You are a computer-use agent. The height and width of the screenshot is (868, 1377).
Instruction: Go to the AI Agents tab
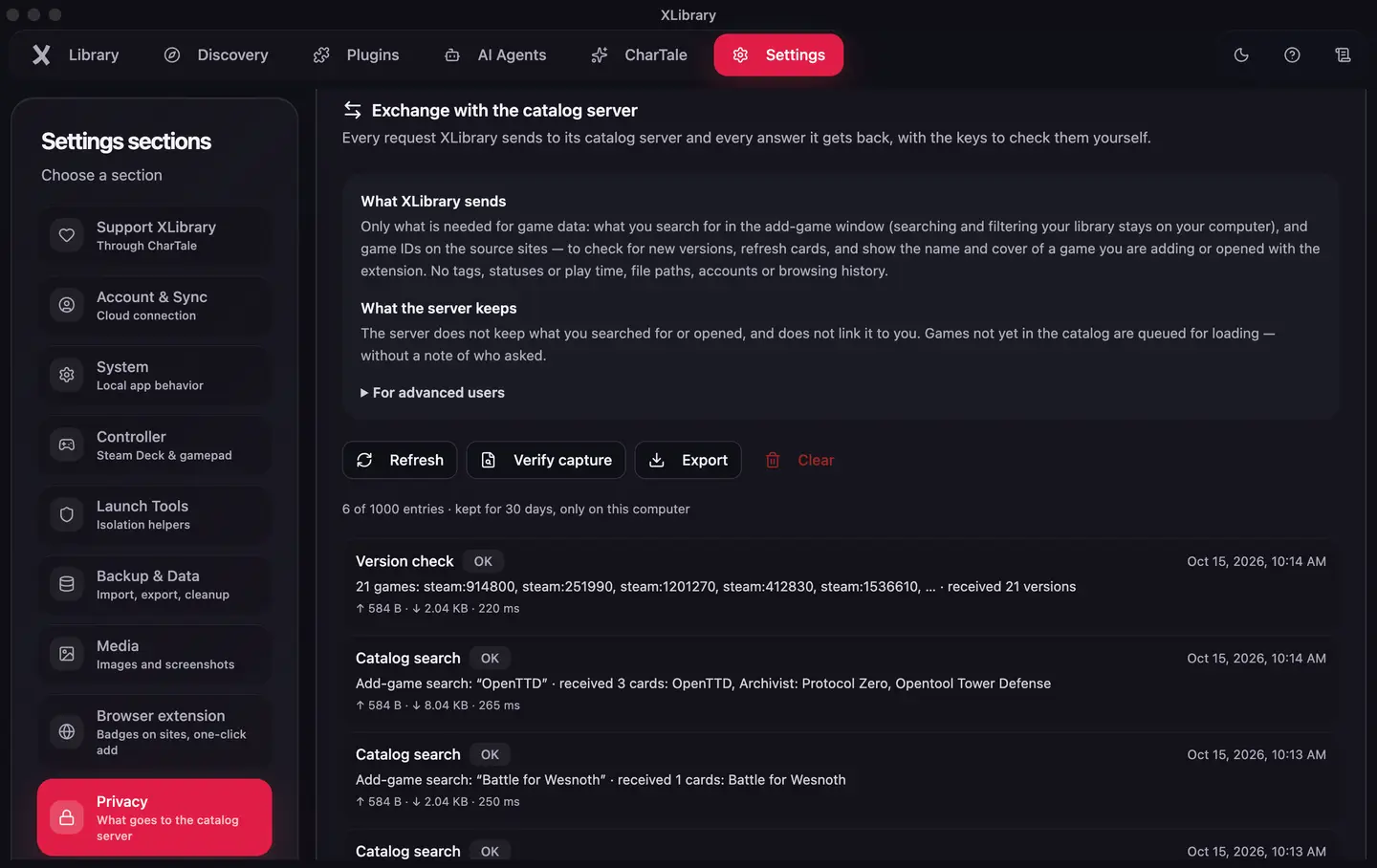tap(495, 54)
